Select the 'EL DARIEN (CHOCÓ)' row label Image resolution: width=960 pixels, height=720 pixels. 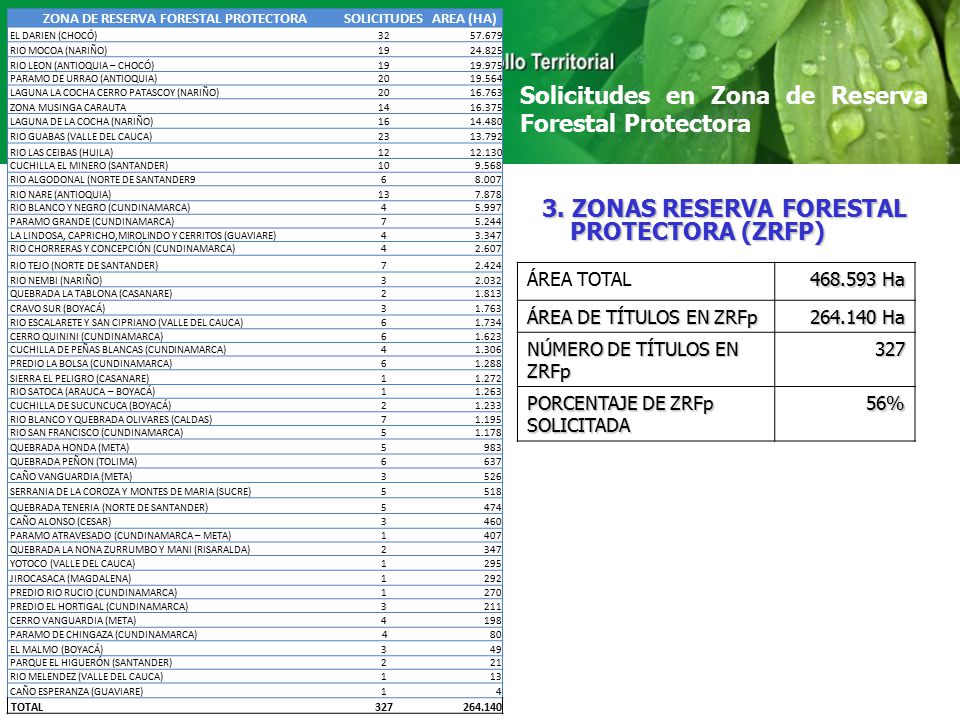[53, 36]
